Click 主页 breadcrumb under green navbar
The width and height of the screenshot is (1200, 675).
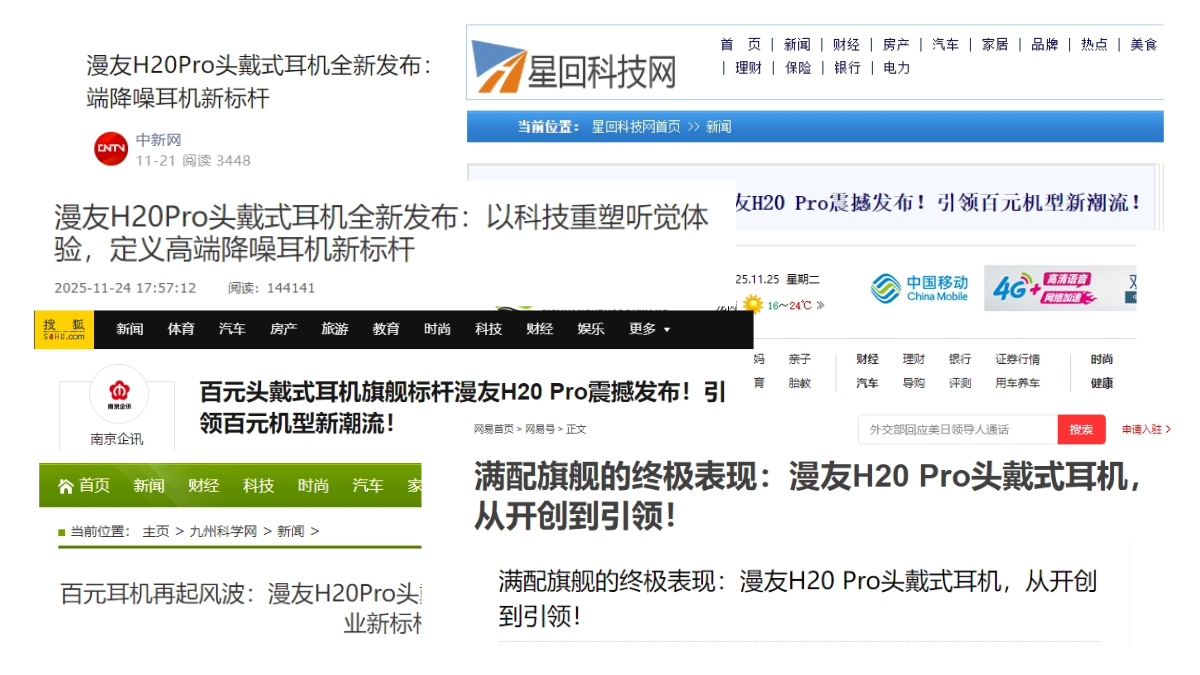[x=156, y=532]
